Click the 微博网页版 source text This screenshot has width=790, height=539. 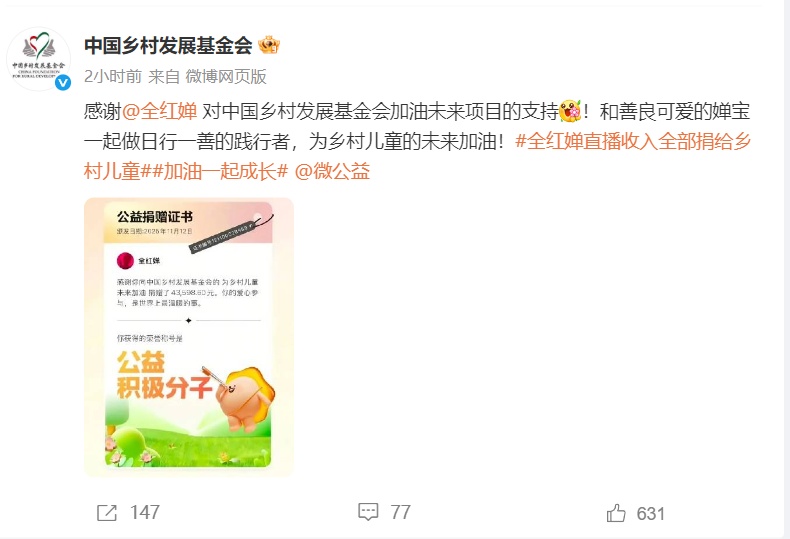point(226,77)
